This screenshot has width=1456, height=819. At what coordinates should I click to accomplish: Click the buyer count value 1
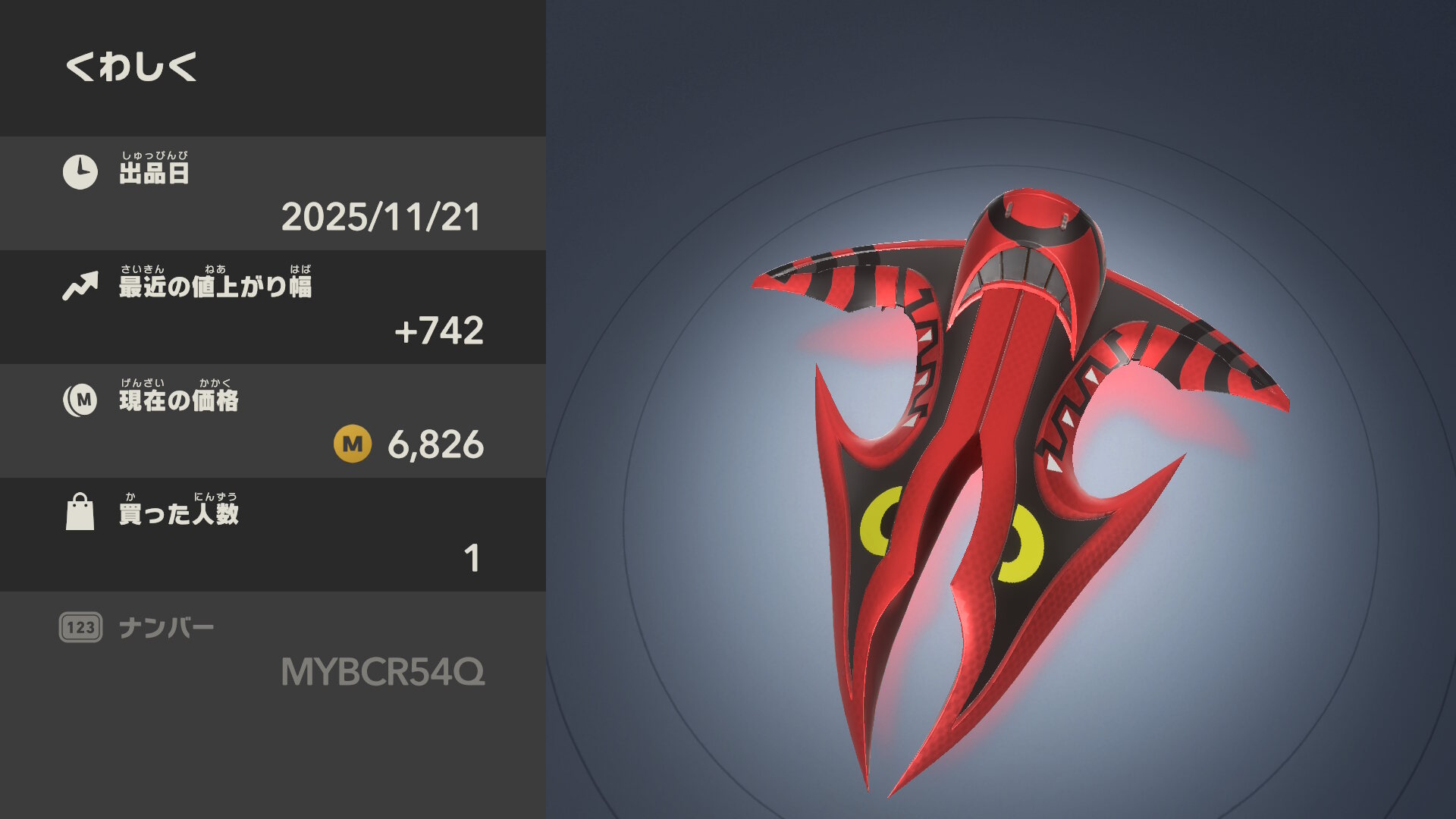click(x=472, y=558)
